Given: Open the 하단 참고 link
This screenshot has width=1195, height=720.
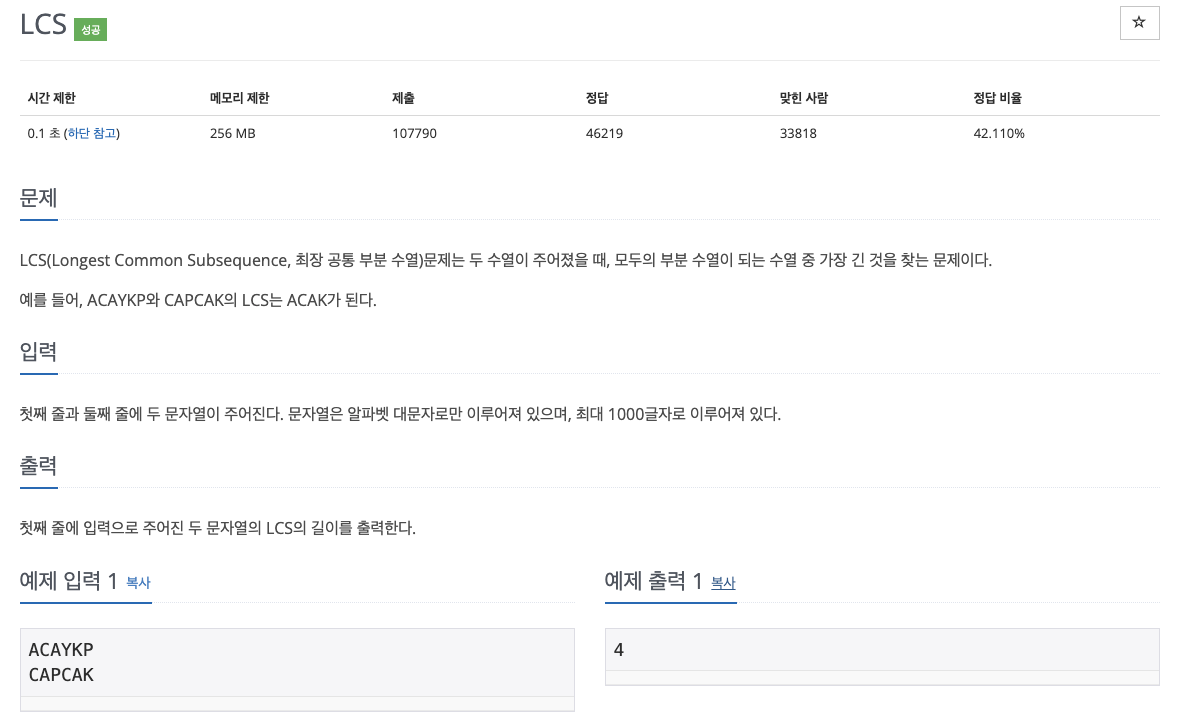Looking at the screenshot, I should tap(92, 133).
